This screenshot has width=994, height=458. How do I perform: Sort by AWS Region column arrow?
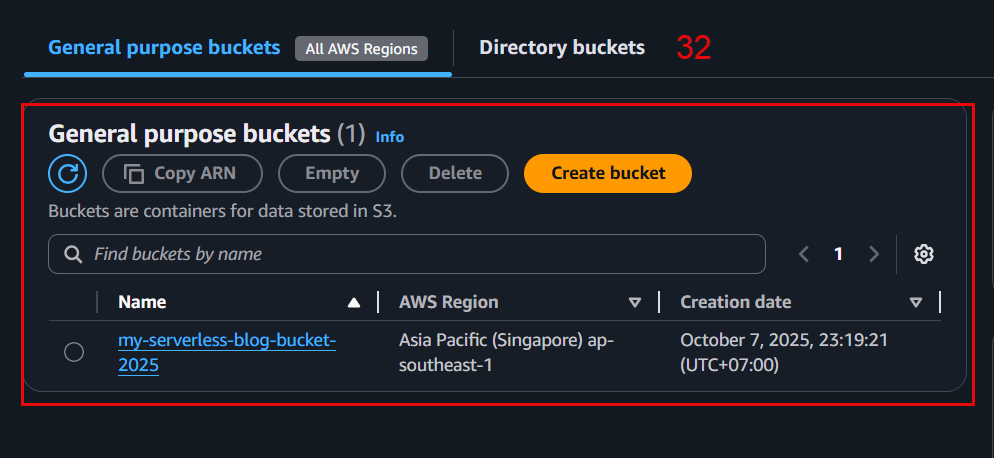pyautogui.click(x=635, y=303)
